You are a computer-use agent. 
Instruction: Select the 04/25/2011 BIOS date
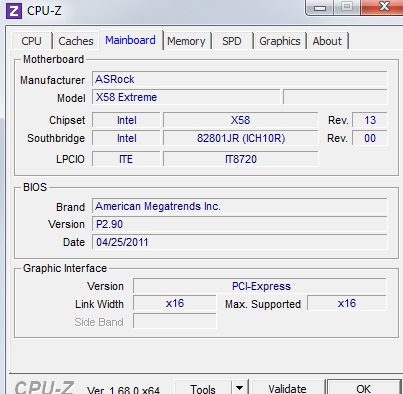point(240,242)
